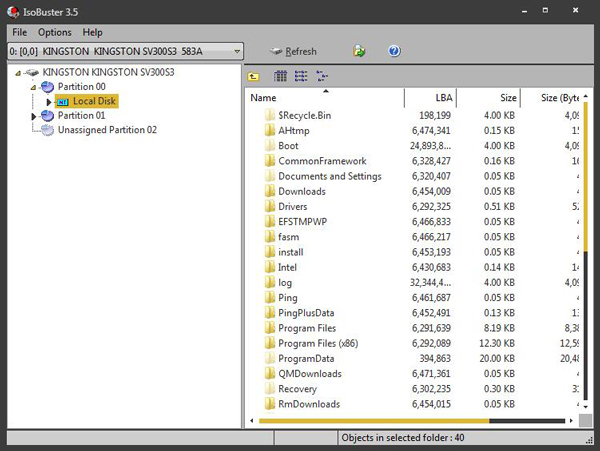Click the hard drive icon beside KINGSTON
600x451 pixels.
click(x=32, y=72)
